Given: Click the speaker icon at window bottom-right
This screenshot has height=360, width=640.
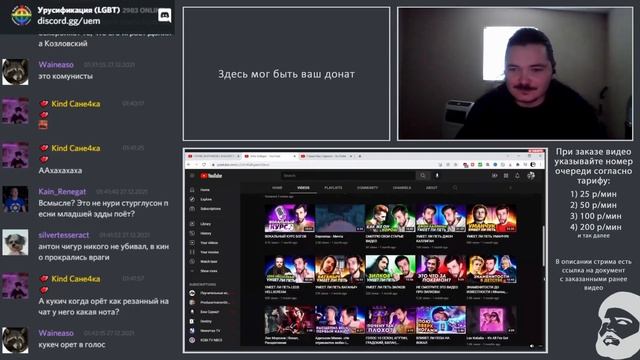Looking at the screenshot, I should [x=532, y=346].
